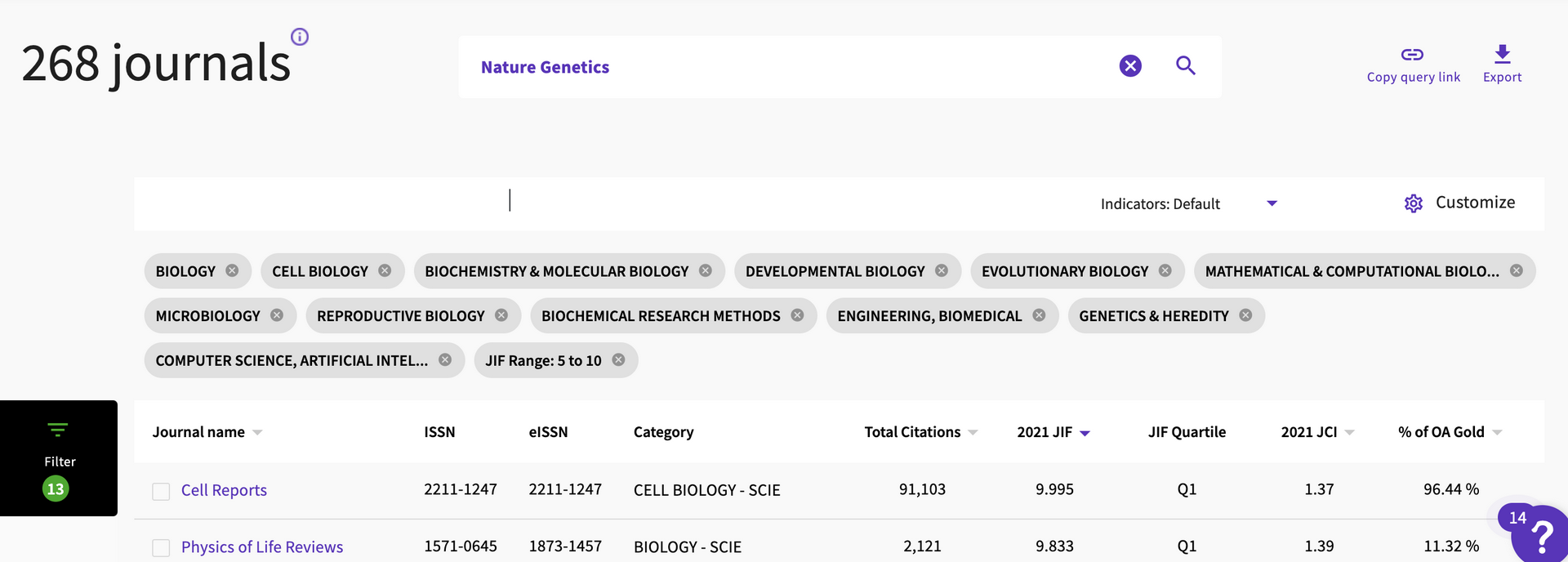Click the 268 journals heading

(x=156, y=63)
